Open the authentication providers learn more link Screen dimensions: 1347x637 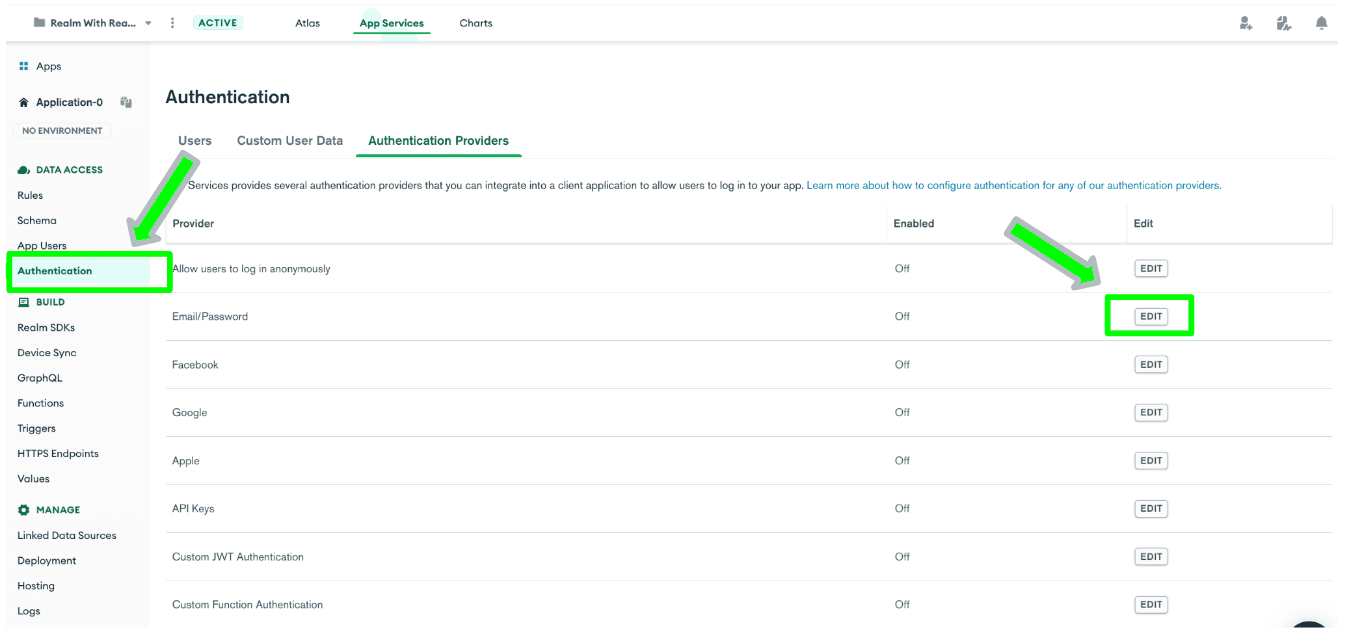(1013, 186)
